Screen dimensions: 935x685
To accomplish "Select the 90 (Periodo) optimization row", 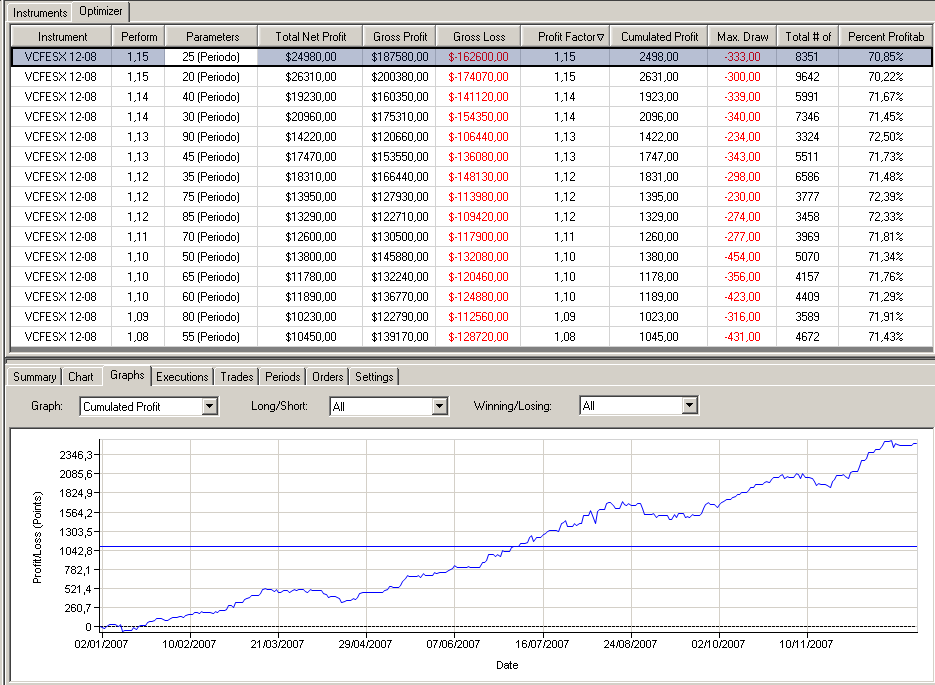I will (x=212, y=137).
